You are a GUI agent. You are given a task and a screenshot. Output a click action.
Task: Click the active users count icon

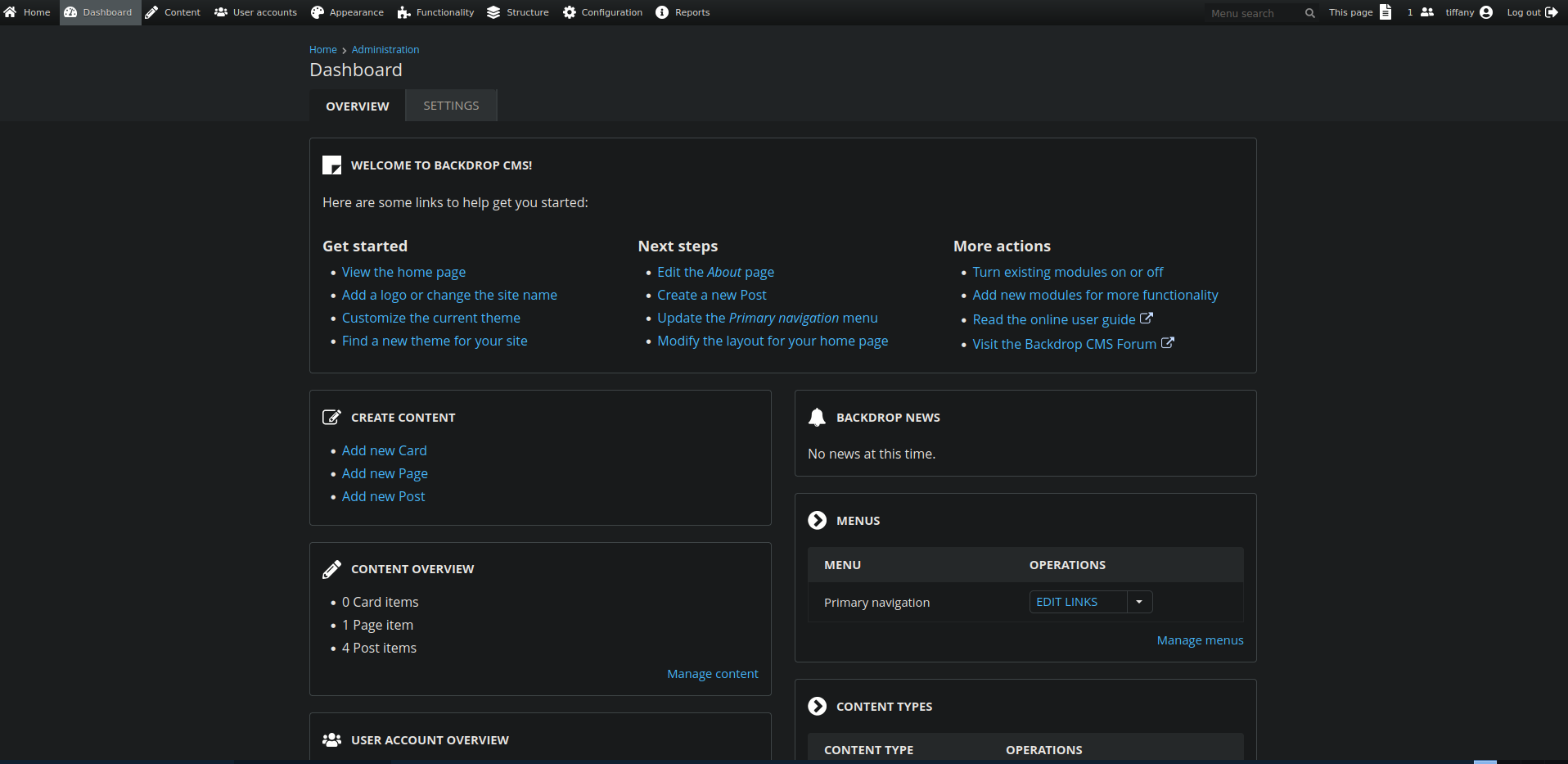(x=1427, y=12)
